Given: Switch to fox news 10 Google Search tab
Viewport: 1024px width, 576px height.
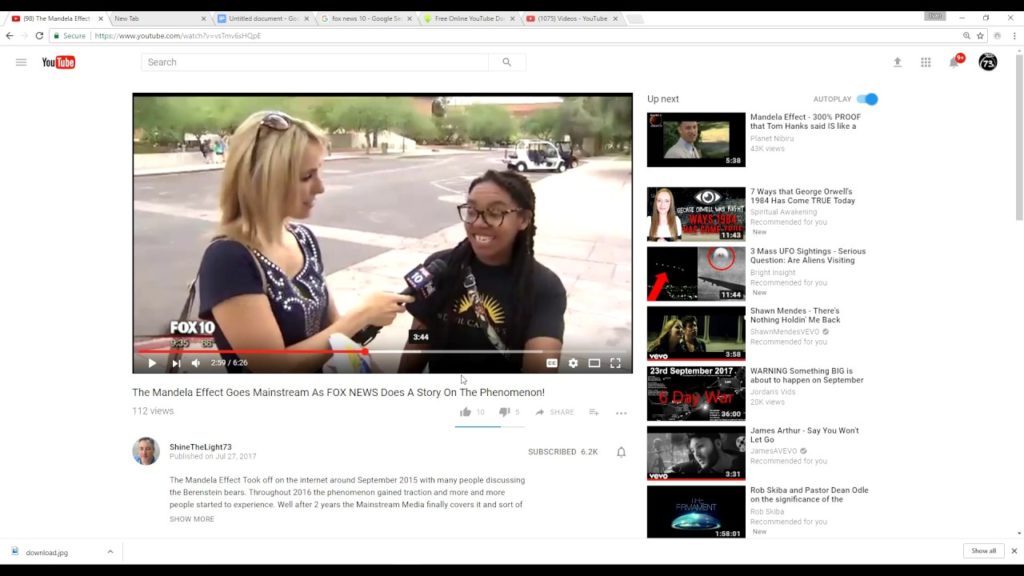Looking at the screenshot, I should tap(364, 18).
